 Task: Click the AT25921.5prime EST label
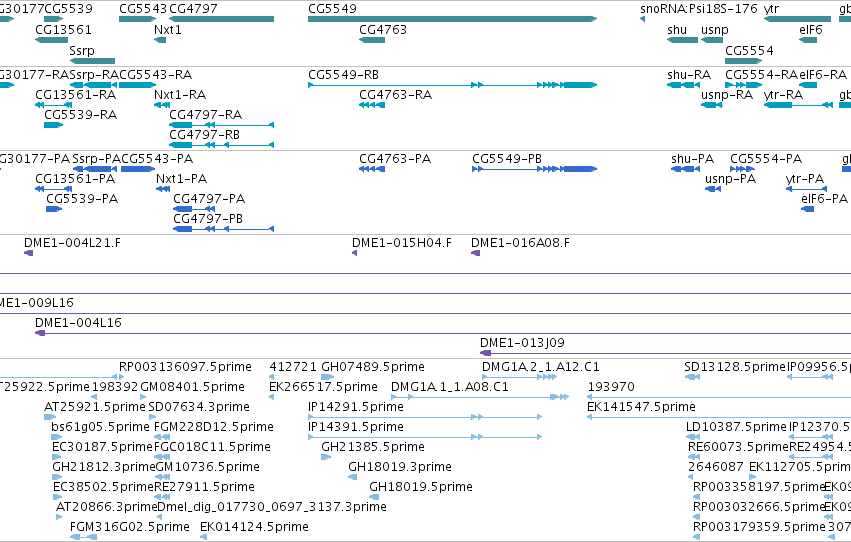94,406
